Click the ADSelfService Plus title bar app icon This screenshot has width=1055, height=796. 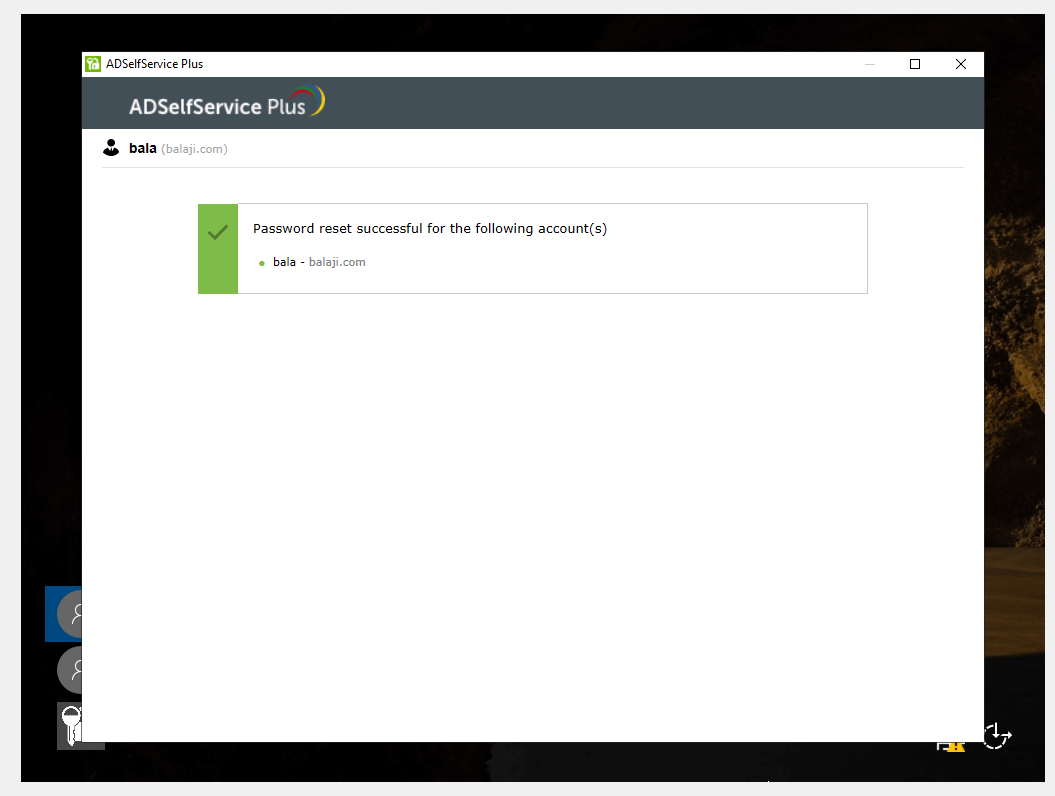click(x=93, y=64)
